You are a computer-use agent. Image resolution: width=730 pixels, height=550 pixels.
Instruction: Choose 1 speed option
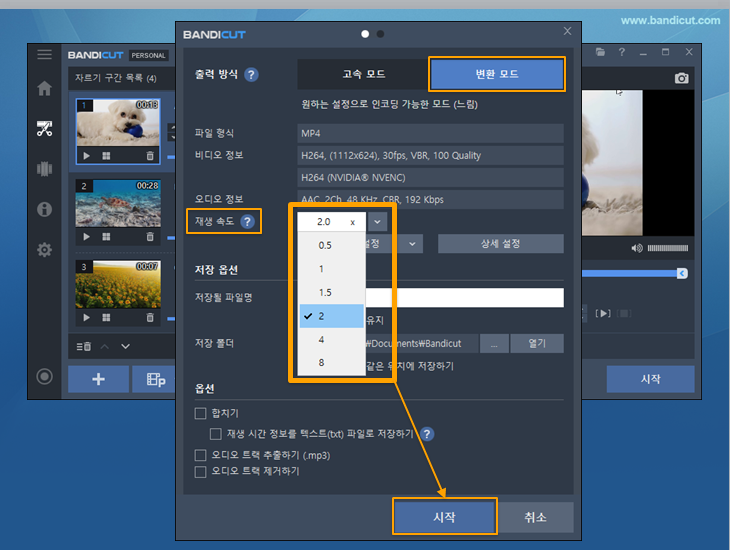click(331, 269)
